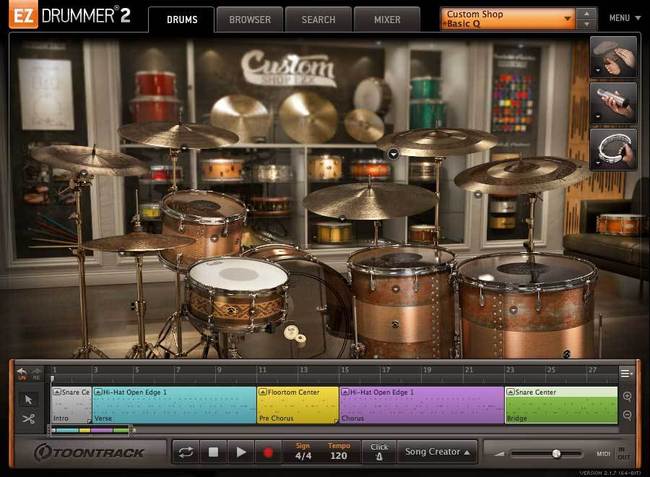Expand the Floortom Center block arrow
The height and width of the screenshot is (477, 650).
click(x=262, y=392)
